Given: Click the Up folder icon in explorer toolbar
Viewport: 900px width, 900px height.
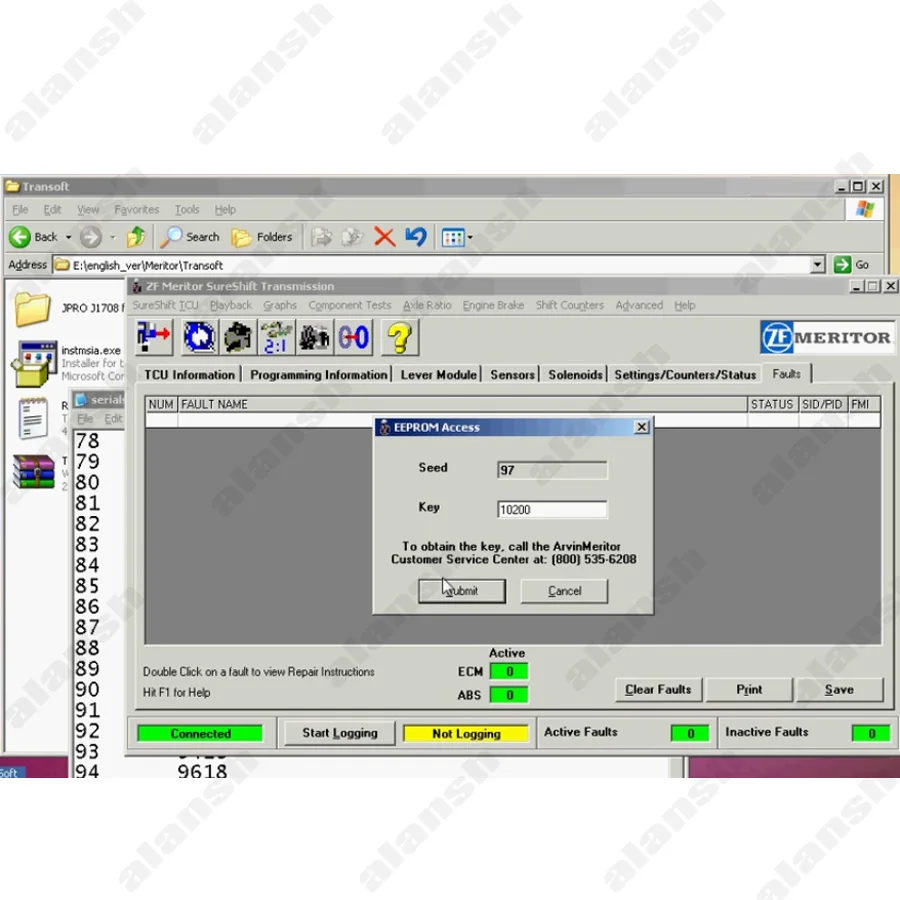Looking at the screenshot, I should (136, 236).
